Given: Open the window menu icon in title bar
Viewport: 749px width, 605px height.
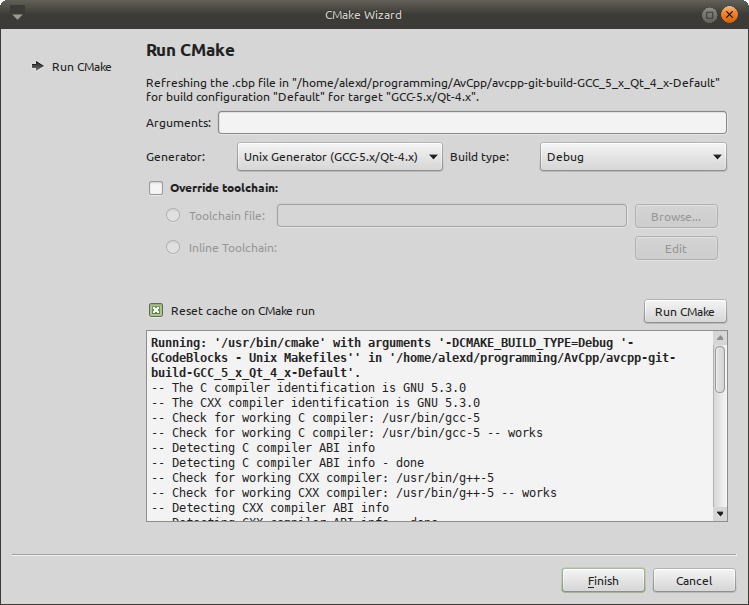Looking at the screenshot, I should pos(17,13).
